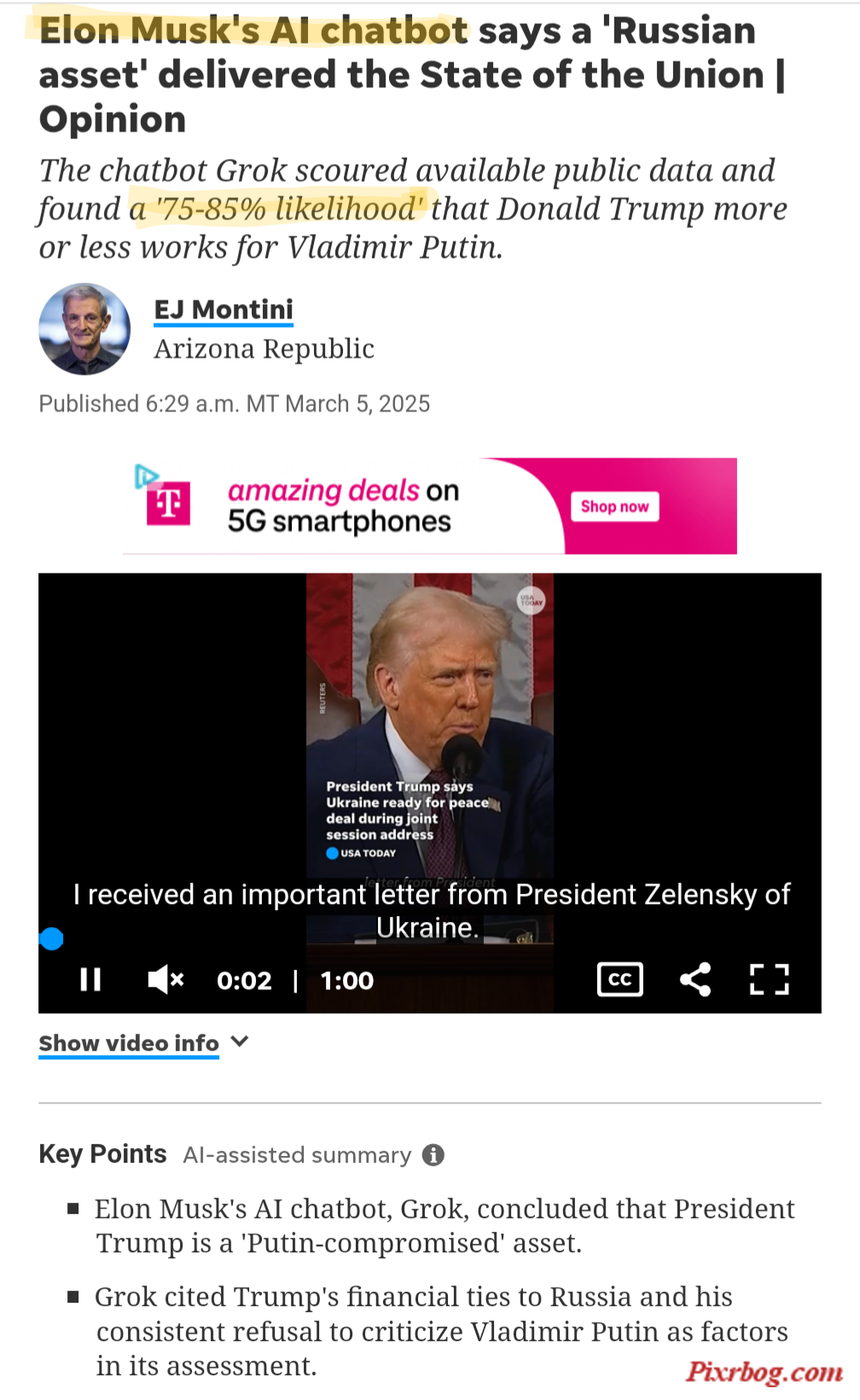Click the T-Mobile logo in the ad

click(168, 504)
